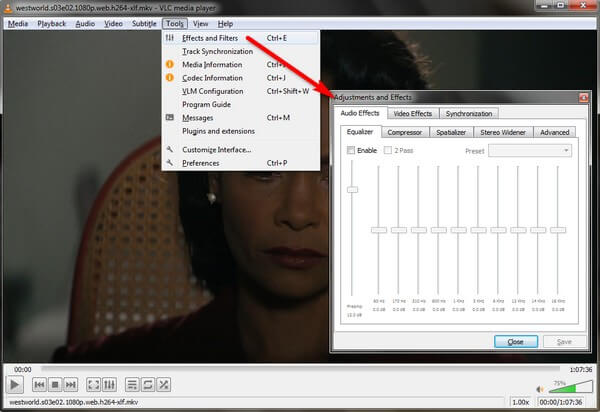Toggle random shuffle playback icon
600x412 pixels.
click(164, 384)
